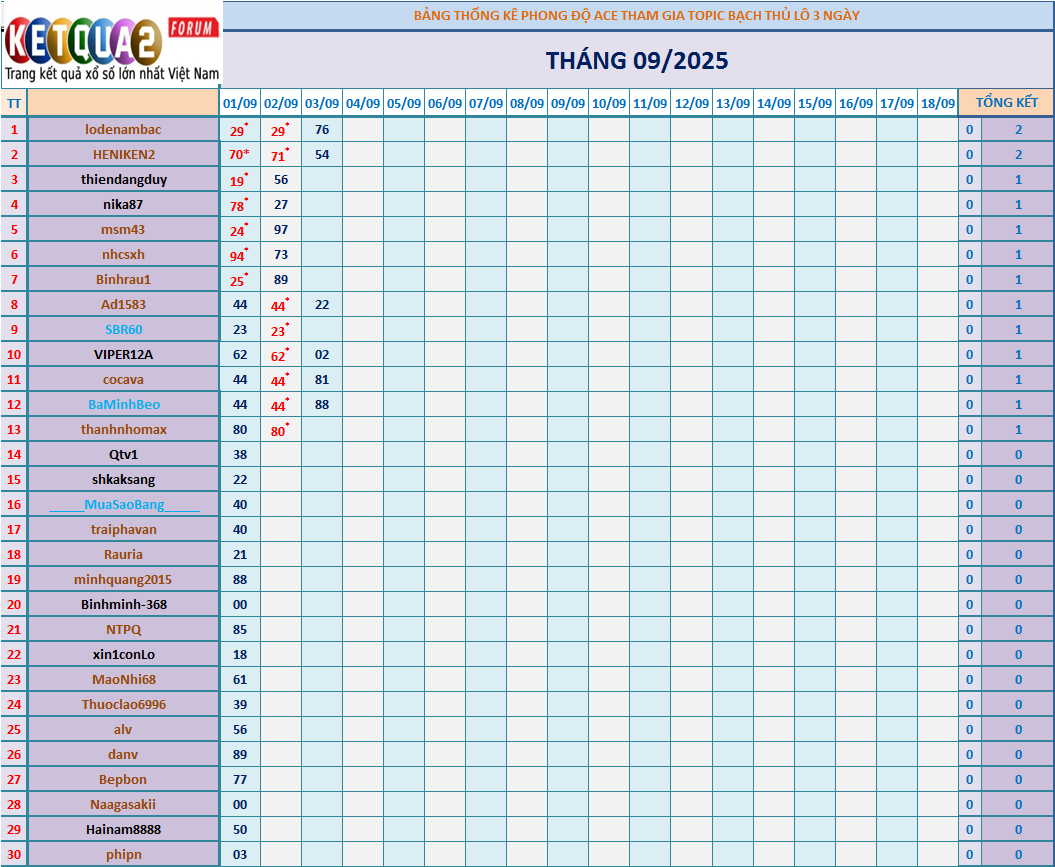The height and width of the screenshot is (867, 1055).
Task: Select the 02 cell in VIPER12A row
Action: click(322, 354)
